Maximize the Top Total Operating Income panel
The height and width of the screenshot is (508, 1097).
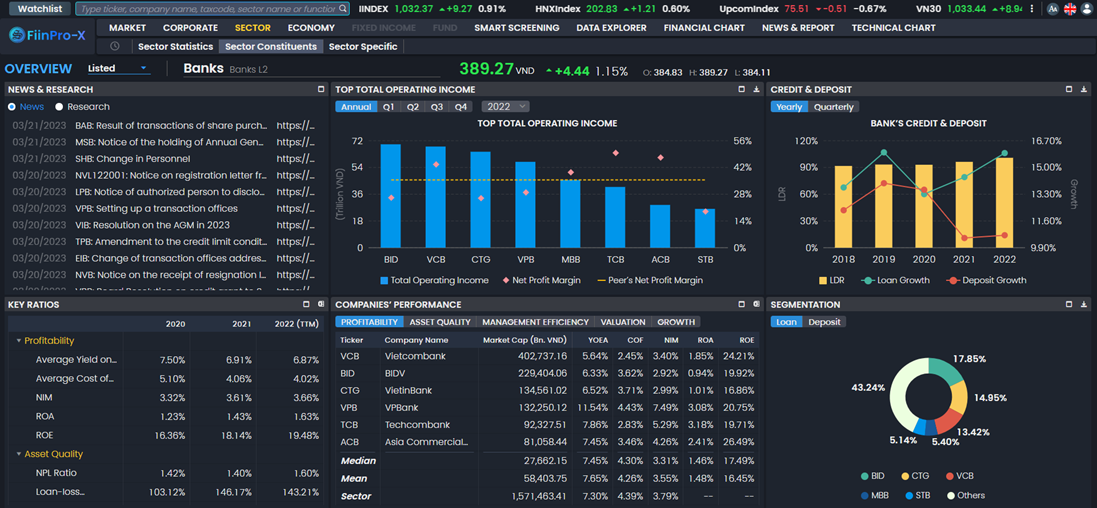tap(741, 89)
